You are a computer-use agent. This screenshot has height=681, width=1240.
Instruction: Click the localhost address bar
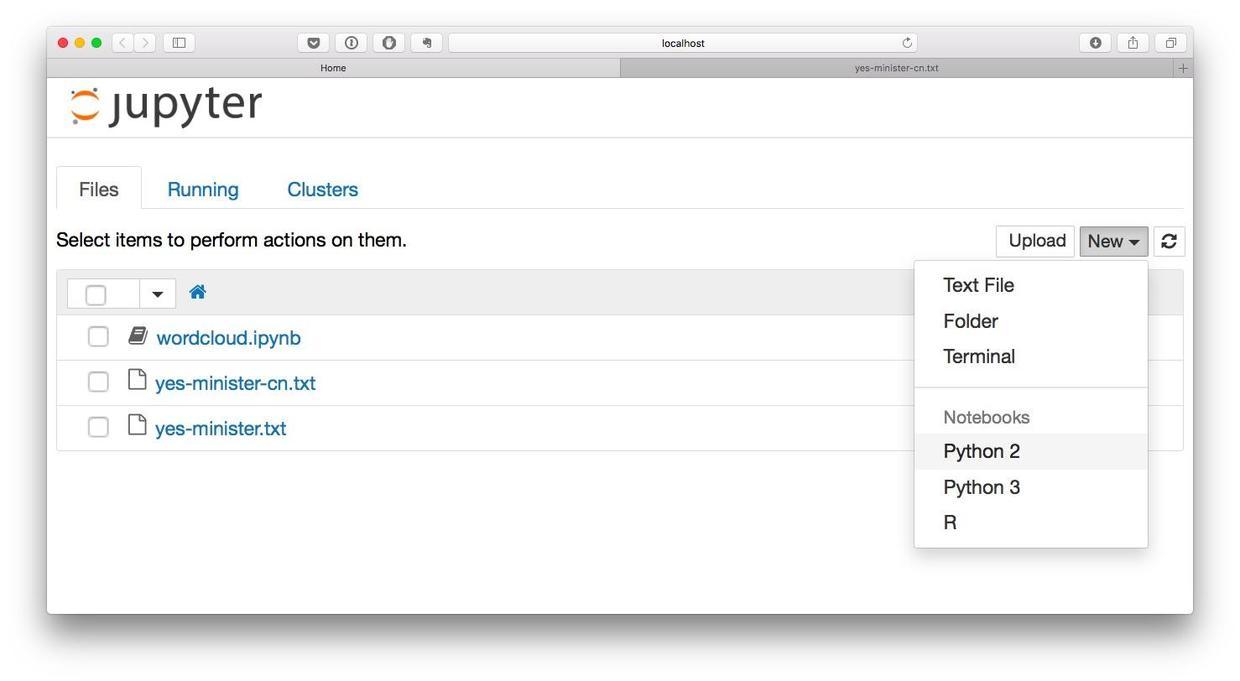682,43
